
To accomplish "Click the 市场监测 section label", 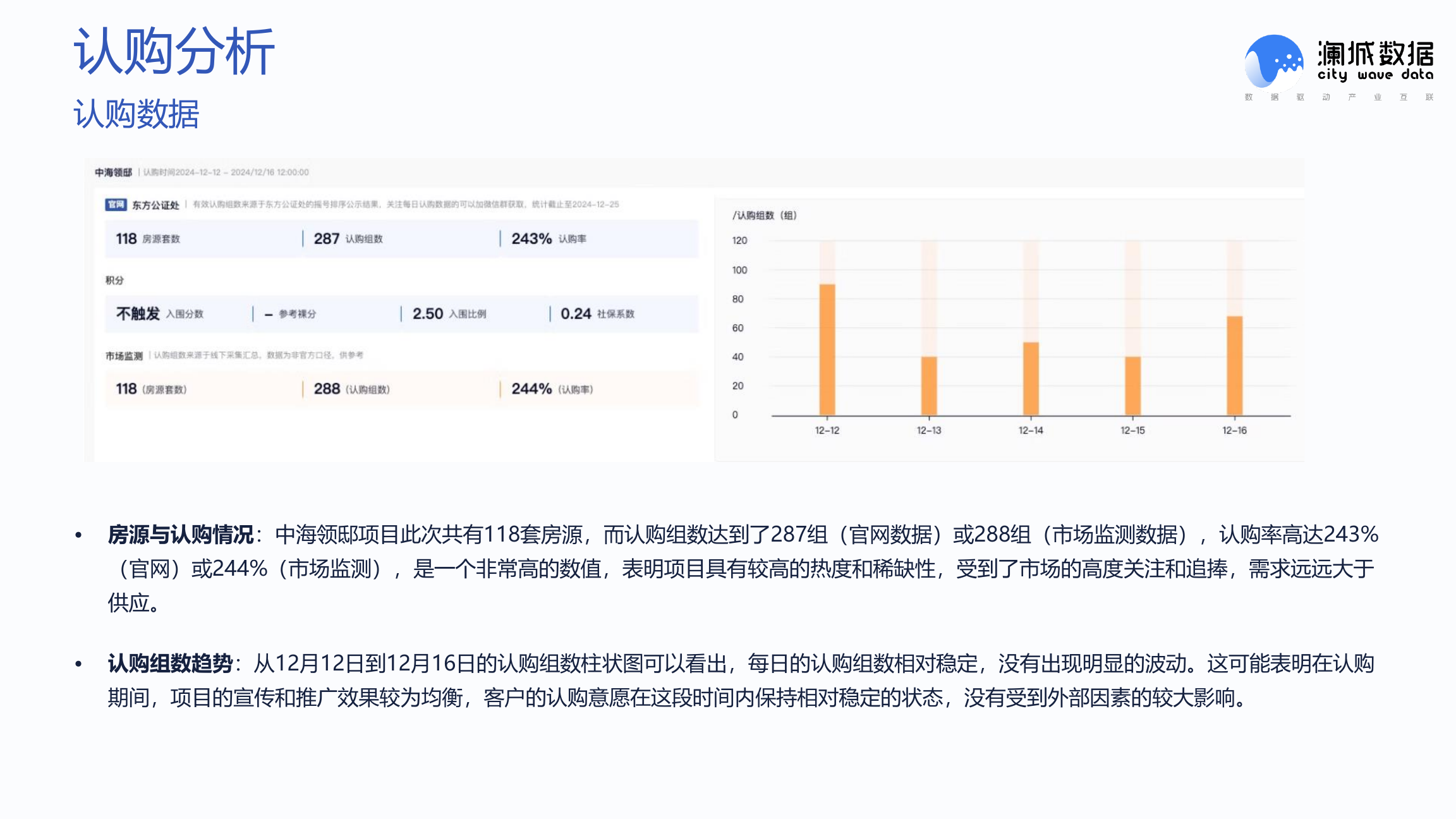I will 124,356.
